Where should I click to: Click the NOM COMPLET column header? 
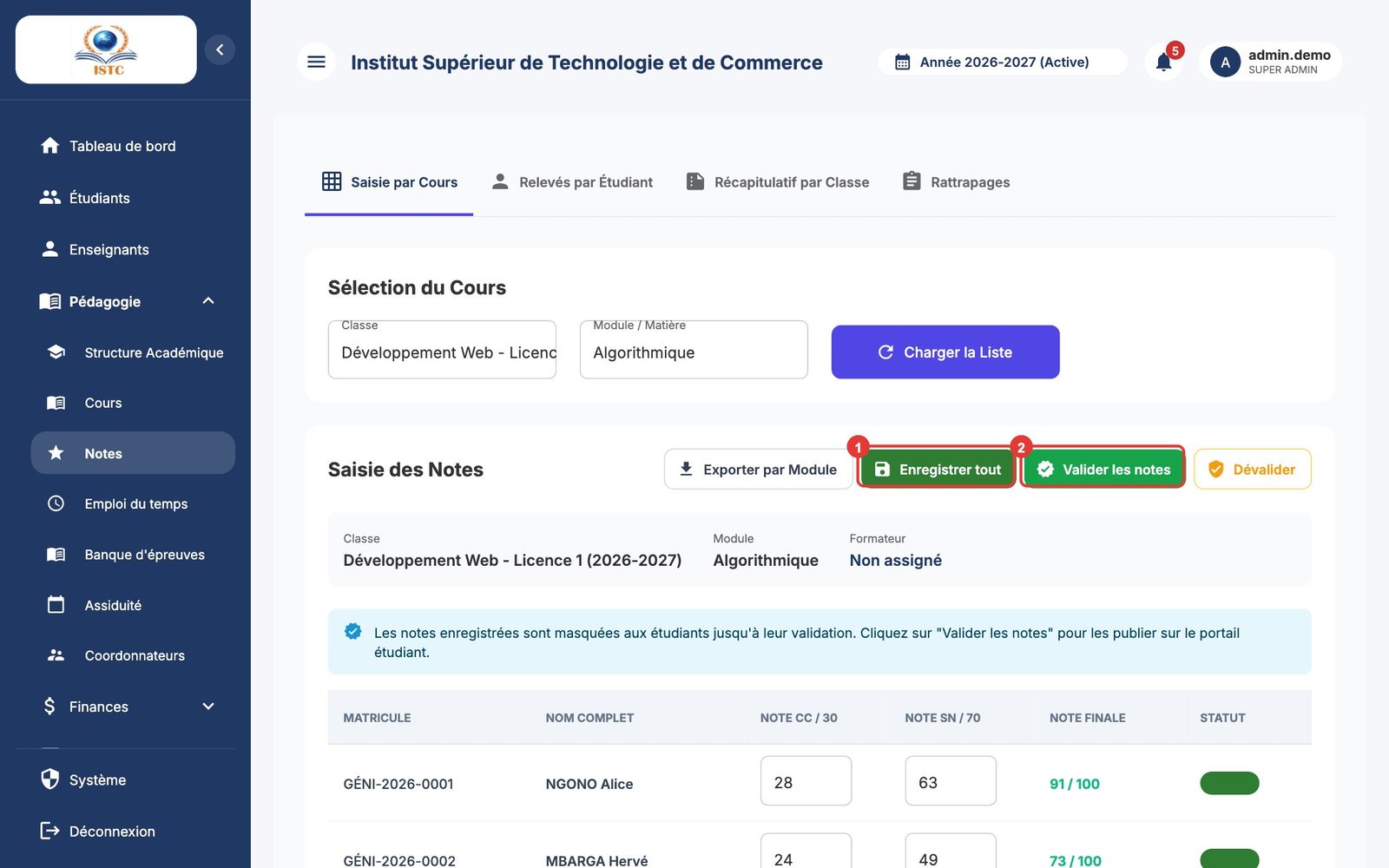tap(589, 718)
